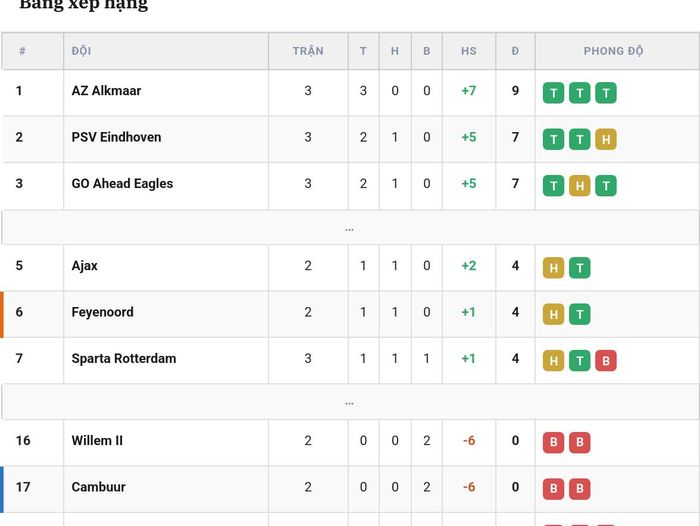
Task: Open the PSV Eindhoven team link
Action: tap(116, 137)
